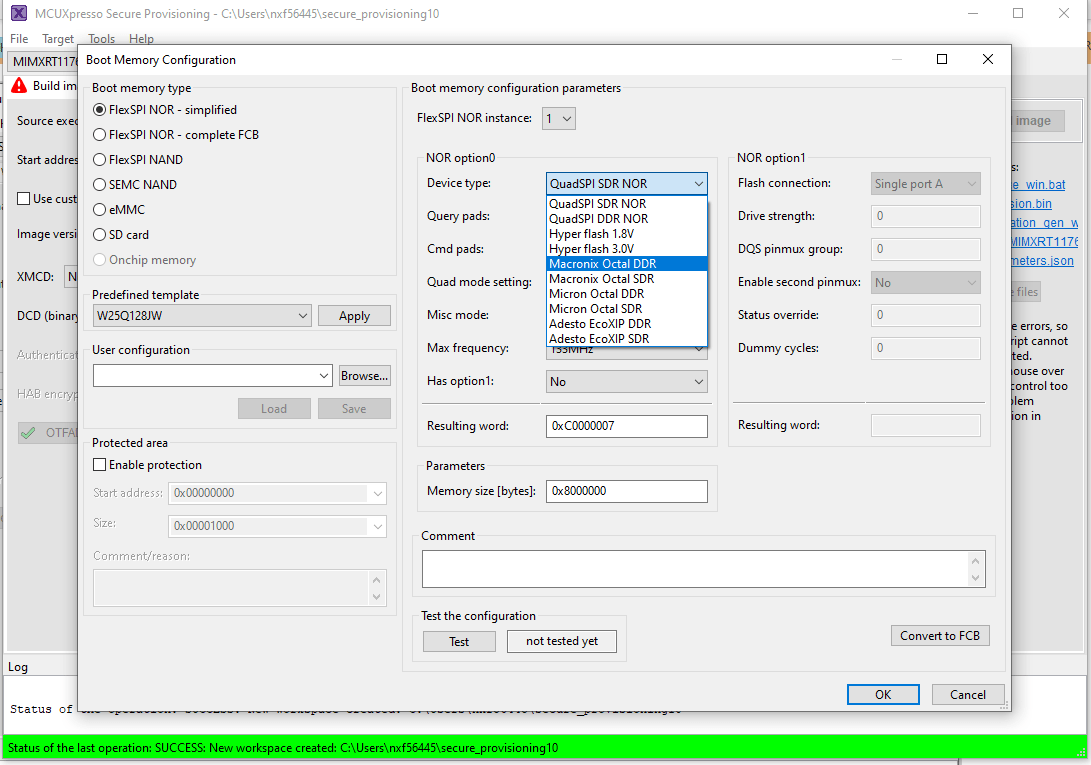Open the parameters.json link
The image size is (1091, 765).
point(1042,261)
